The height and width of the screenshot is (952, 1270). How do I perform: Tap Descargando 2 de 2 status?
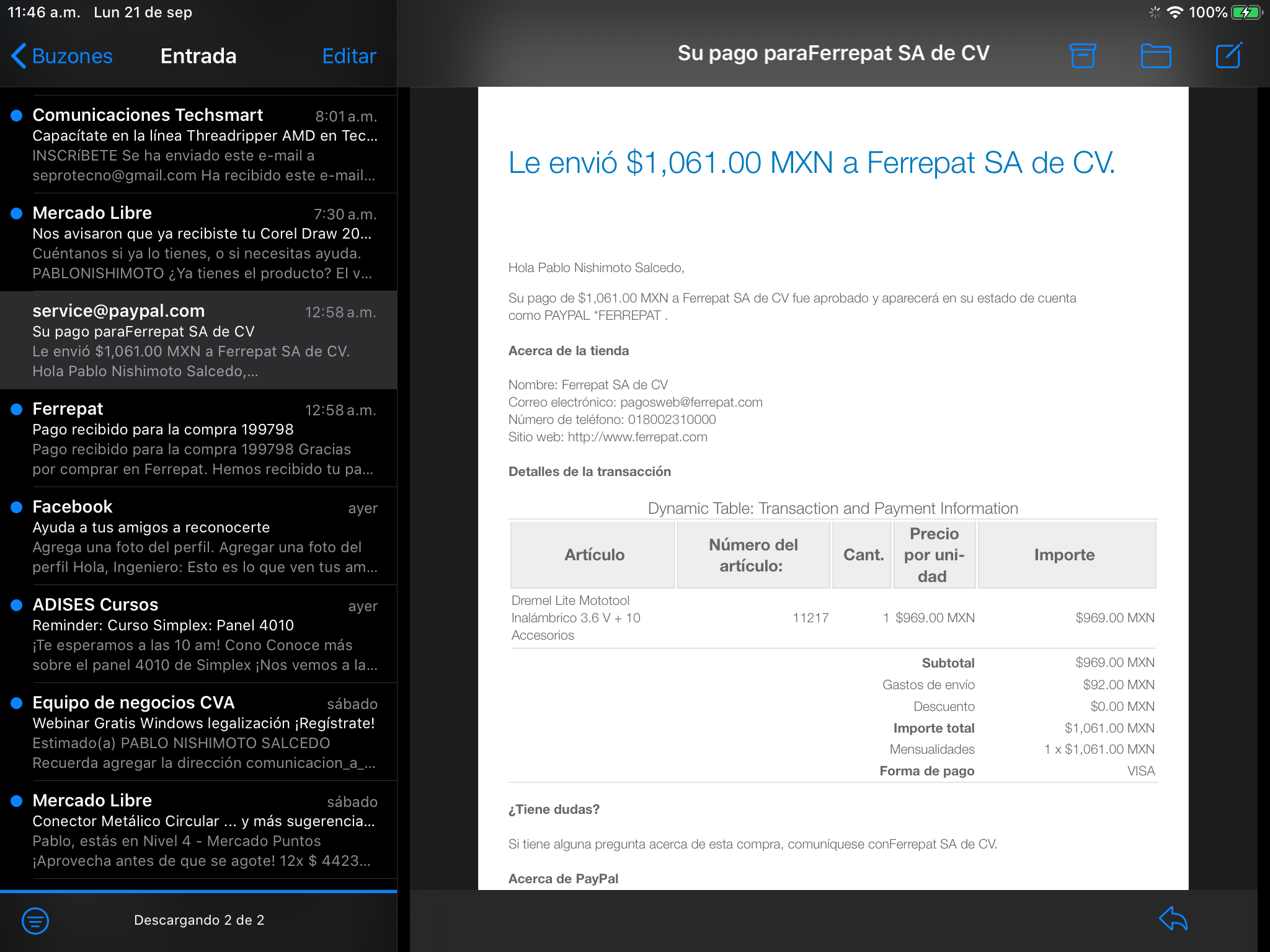coord(199,920)
